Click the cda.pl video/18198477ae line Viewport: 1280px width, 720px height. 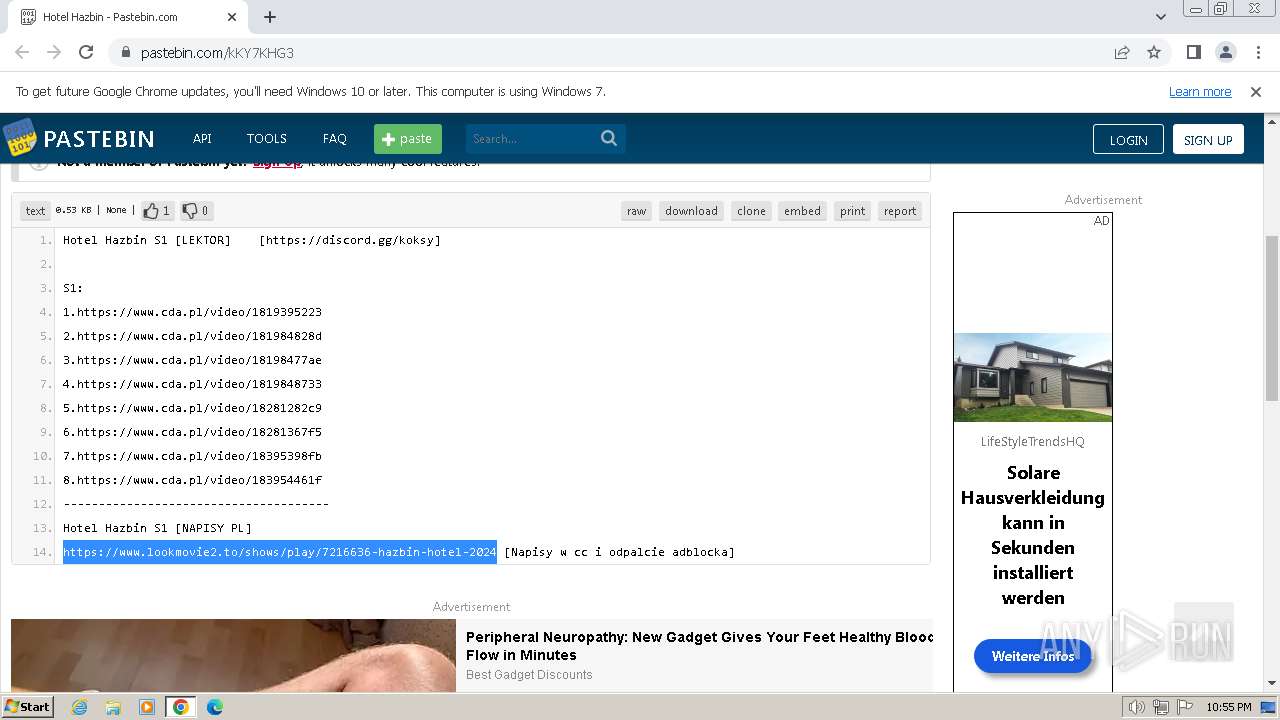click(192, 360)
